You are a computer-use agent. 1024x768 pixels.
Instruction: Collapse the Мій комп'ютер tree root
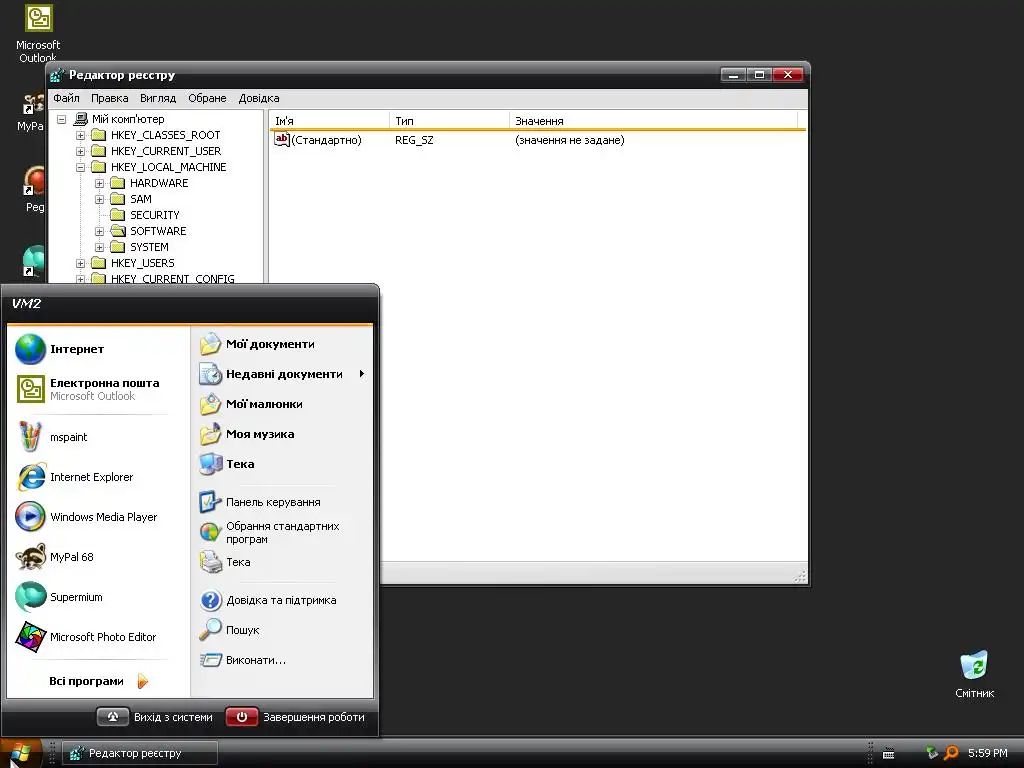(61, 120)
